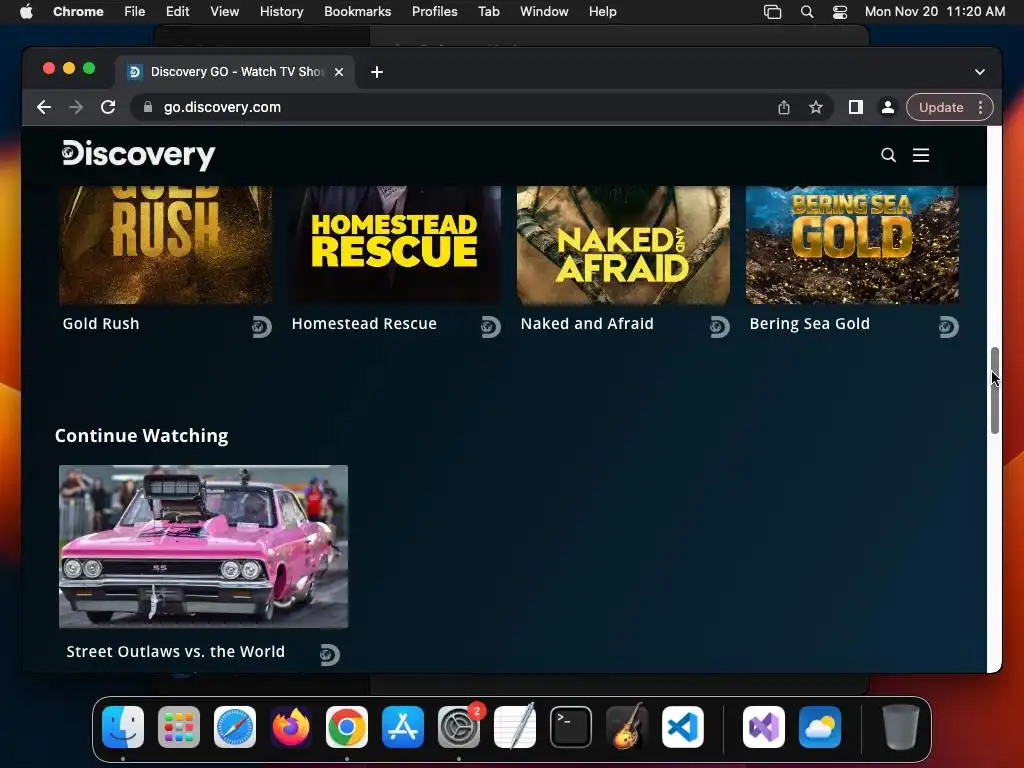Image resolution: width=1024 pixels, height=768 pixels.
Task: Click the Gold Rush title link
Action: coord(101,323)
